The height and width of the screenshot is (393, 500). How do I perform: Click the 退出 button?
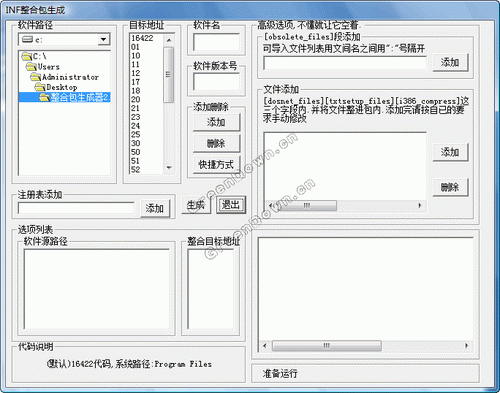click(x=231, y=205)
